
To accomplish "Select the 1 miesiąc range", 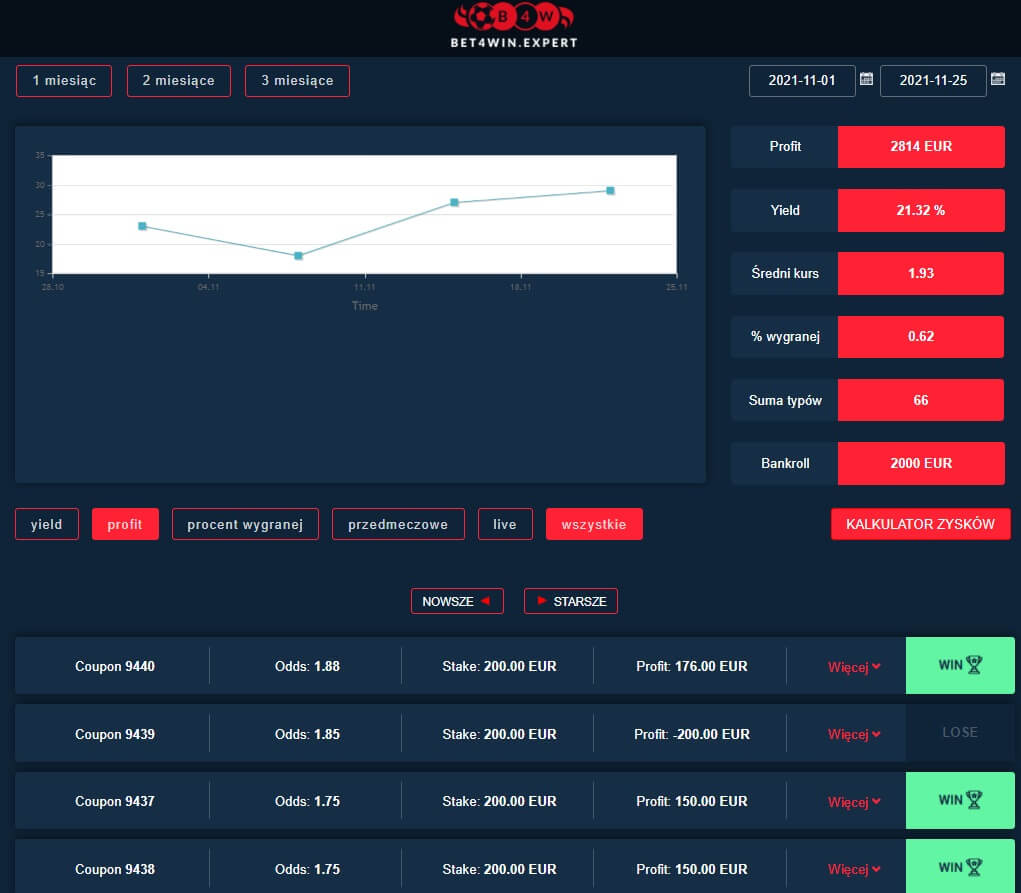I will tap(64, 81).
